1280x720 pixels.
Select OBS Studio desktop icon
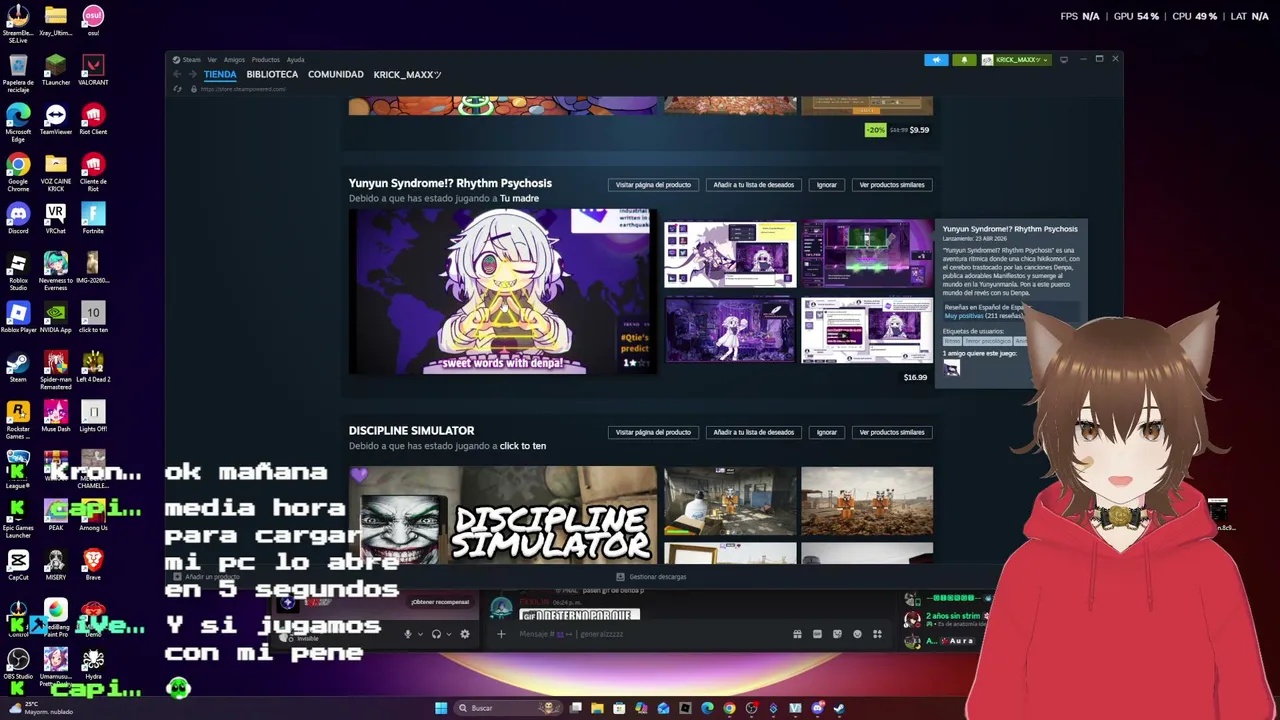click(x=18, y=664)
